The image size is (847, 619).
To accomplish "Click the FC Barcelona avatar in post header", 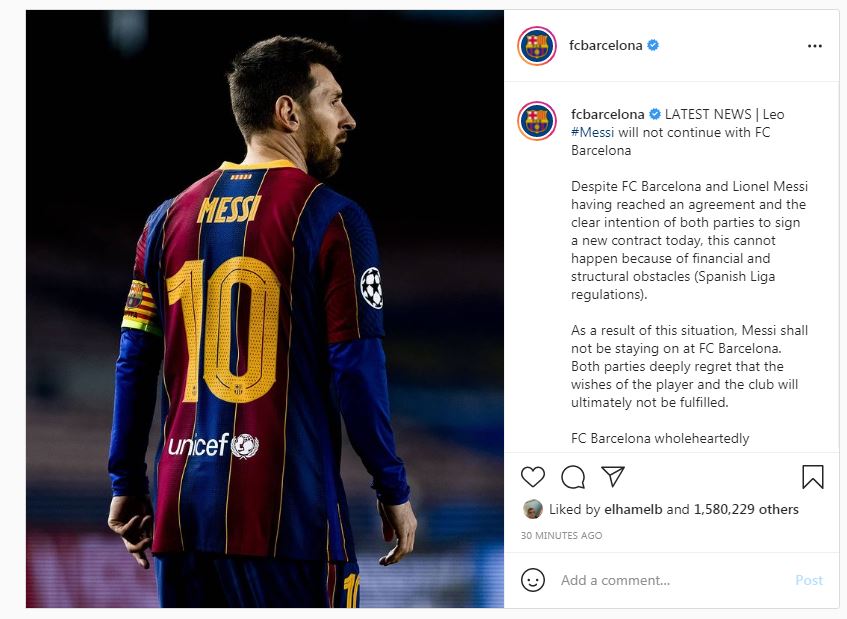I will (537, 46).
